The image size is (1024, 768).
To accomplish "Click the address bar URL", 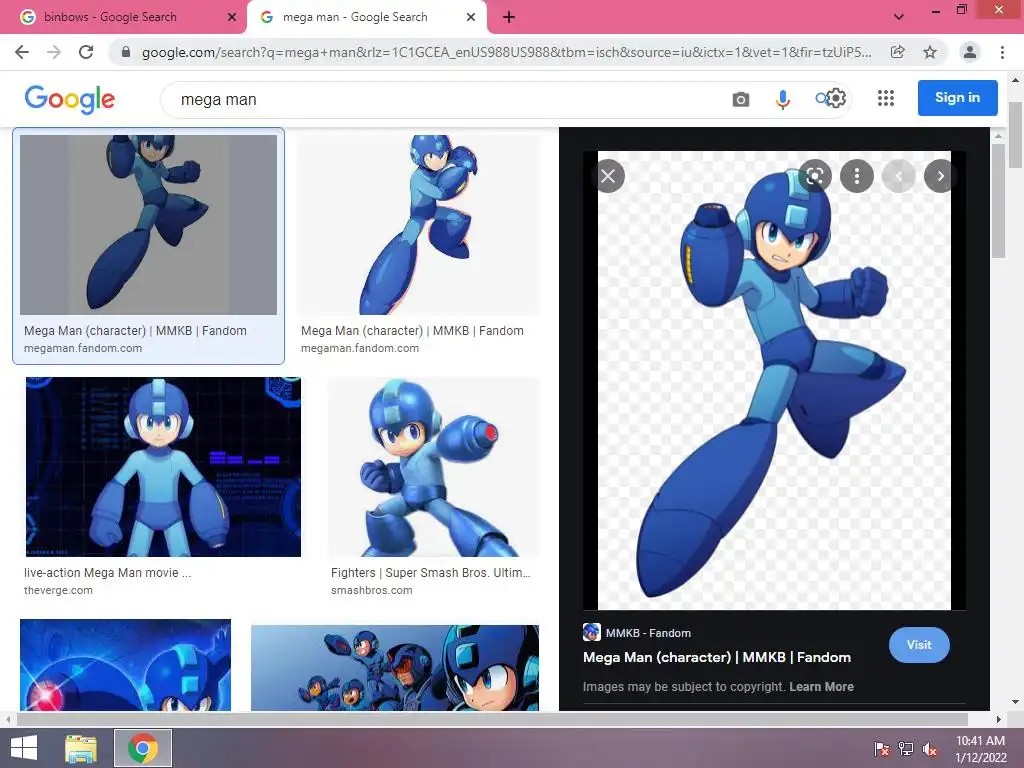I will pos(506,52).
